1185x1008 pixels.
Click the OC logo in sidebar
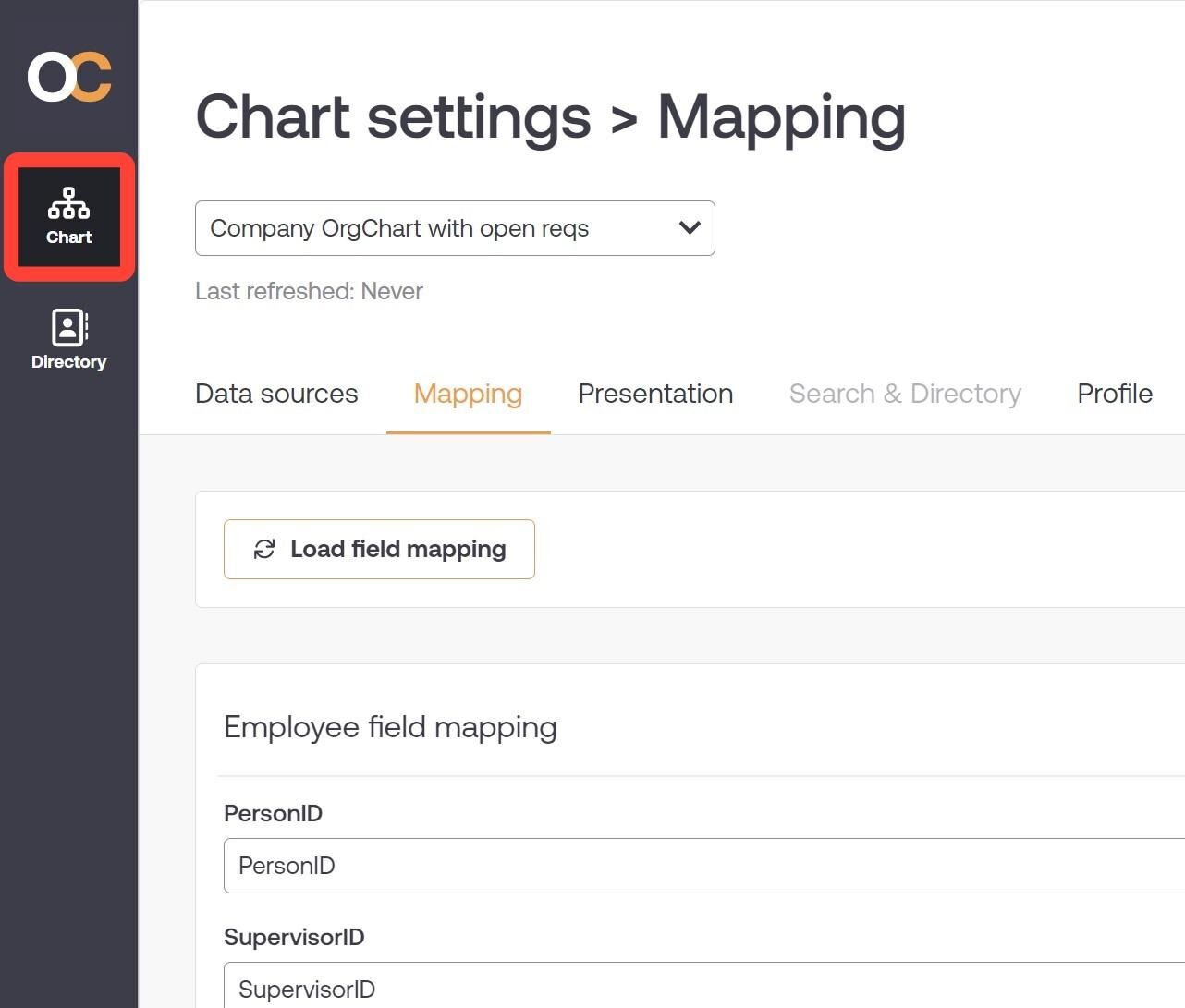69,77
